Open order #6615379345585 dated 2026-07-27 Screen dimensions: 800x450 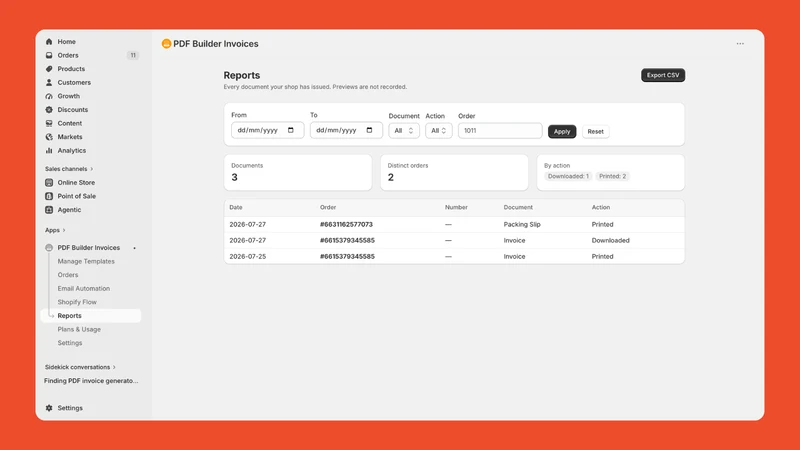(x=347, y=240)
